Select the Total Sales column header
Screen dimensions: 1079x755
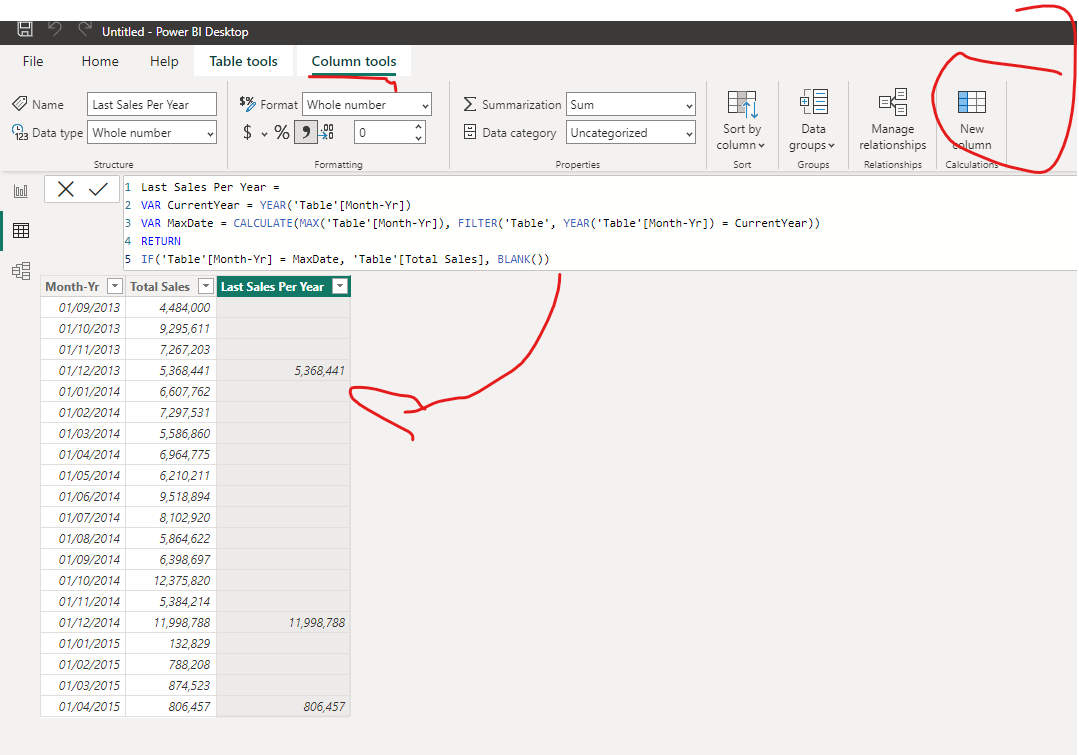160,286
